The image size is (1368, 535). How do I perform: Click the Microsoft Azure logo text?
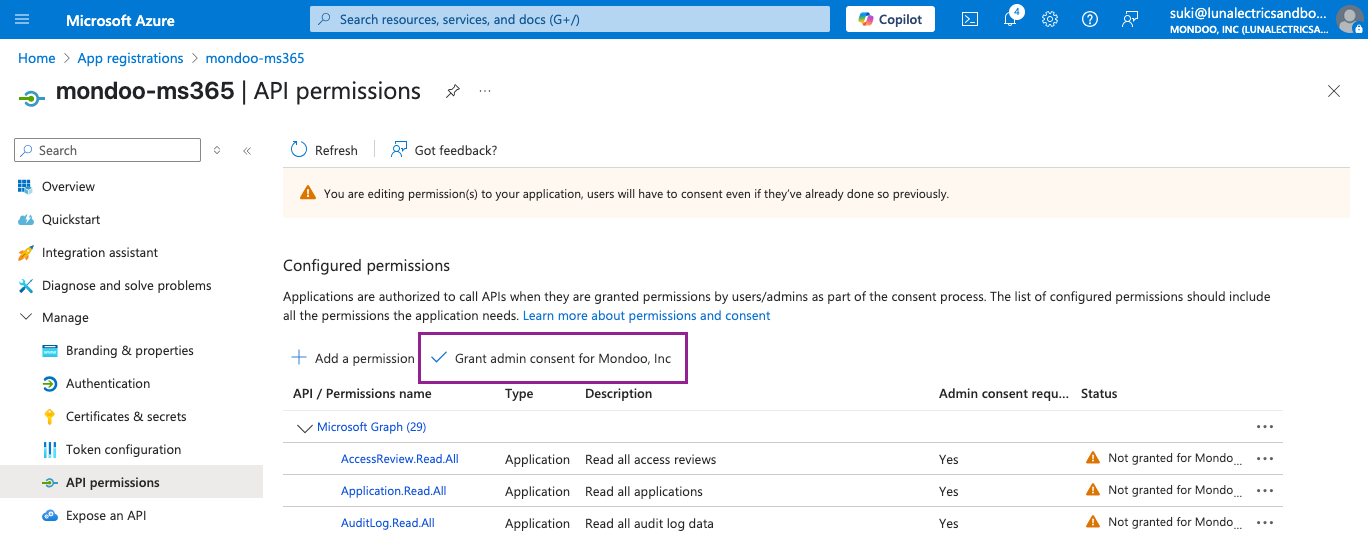[x=120, y=20]
